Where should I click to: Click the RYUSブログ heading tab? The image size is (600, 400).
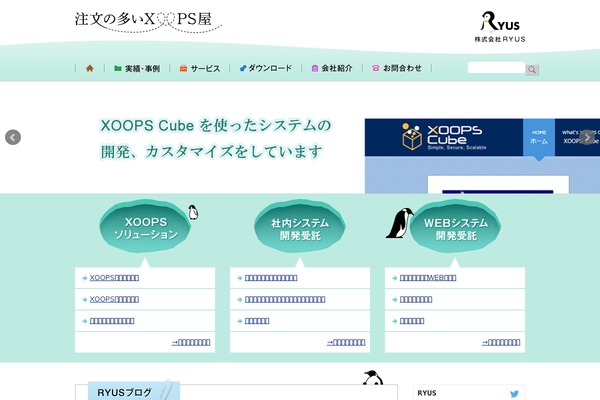coord(134,391)
